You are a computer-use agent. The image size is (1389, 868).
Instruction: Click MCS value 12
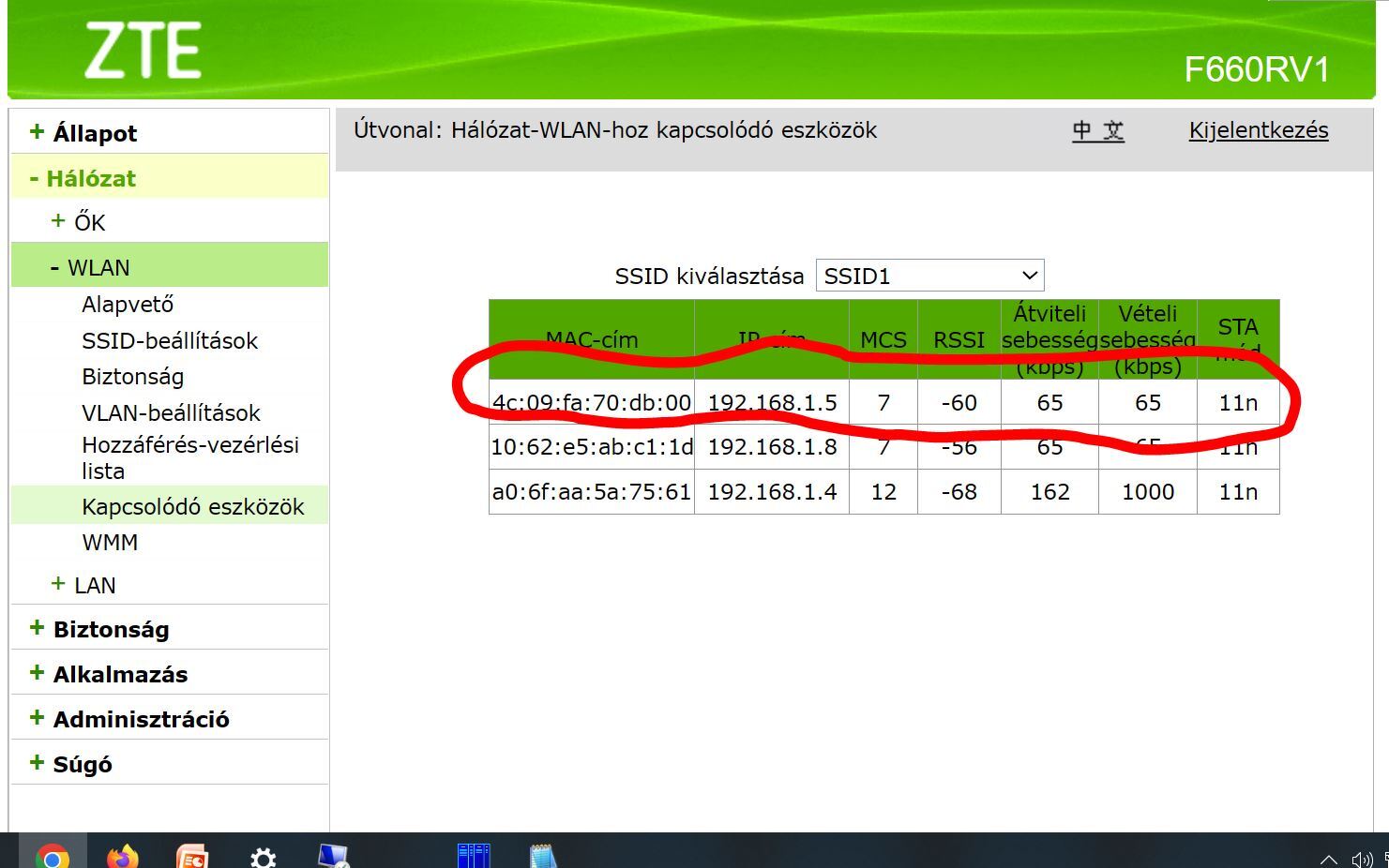[x=883, y=492]
